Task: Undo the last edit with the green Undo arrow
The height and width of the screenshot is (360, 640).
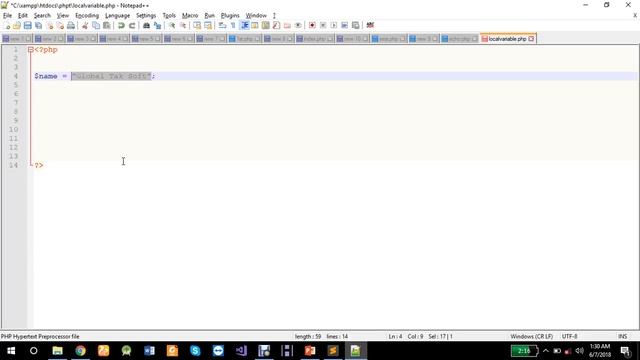Action: pos(121,25)
